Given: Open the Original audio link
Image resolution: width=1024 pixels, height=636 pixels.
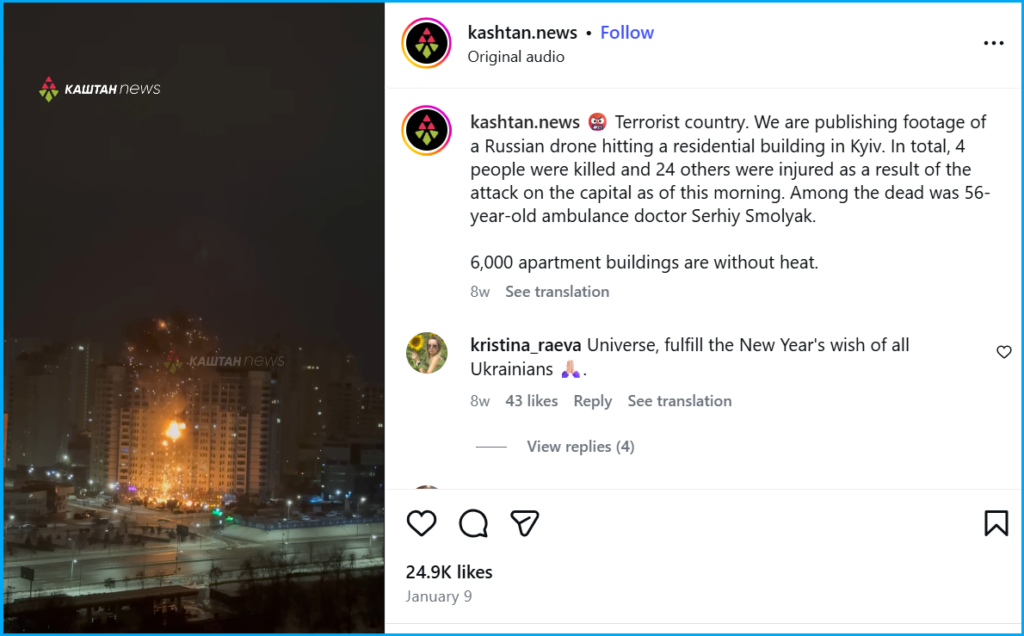Looking at the screenshot, I should tap(516, 57).
